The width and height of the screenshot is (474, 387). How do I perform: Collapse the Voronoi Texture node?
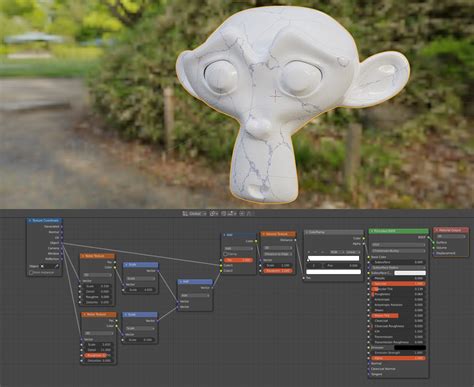pyautogui.click(x=264, y=234)
